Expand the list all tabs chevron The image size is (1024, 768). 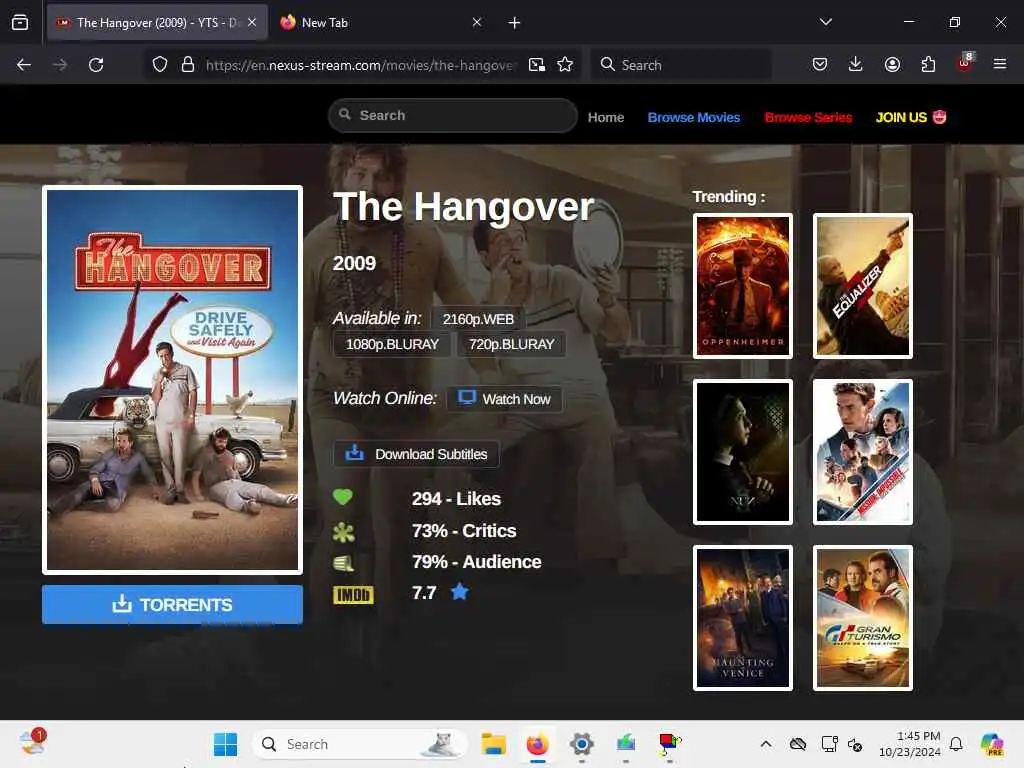click(825, 22)
